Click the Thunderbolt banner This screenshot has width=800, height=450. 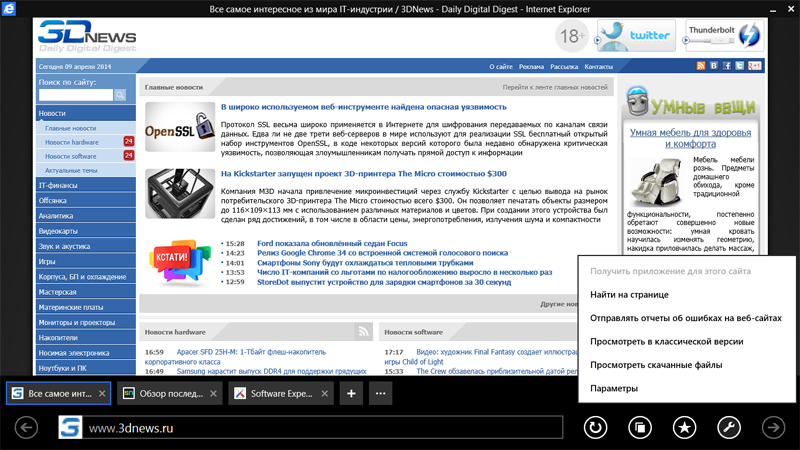(724, 35)
